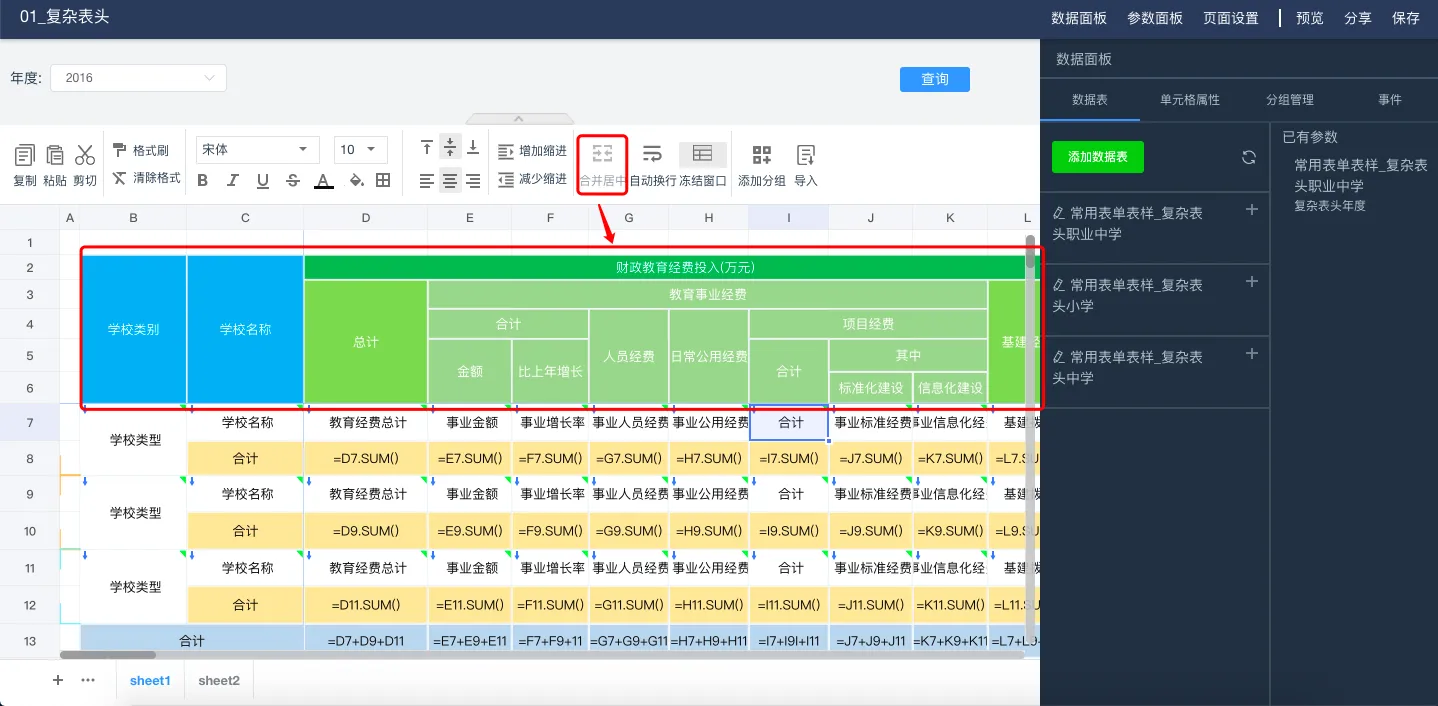Click the green 添加数据表 button
This screenshot has width=1438, height=706.
pyautogui.click(x=1098, y=157)
